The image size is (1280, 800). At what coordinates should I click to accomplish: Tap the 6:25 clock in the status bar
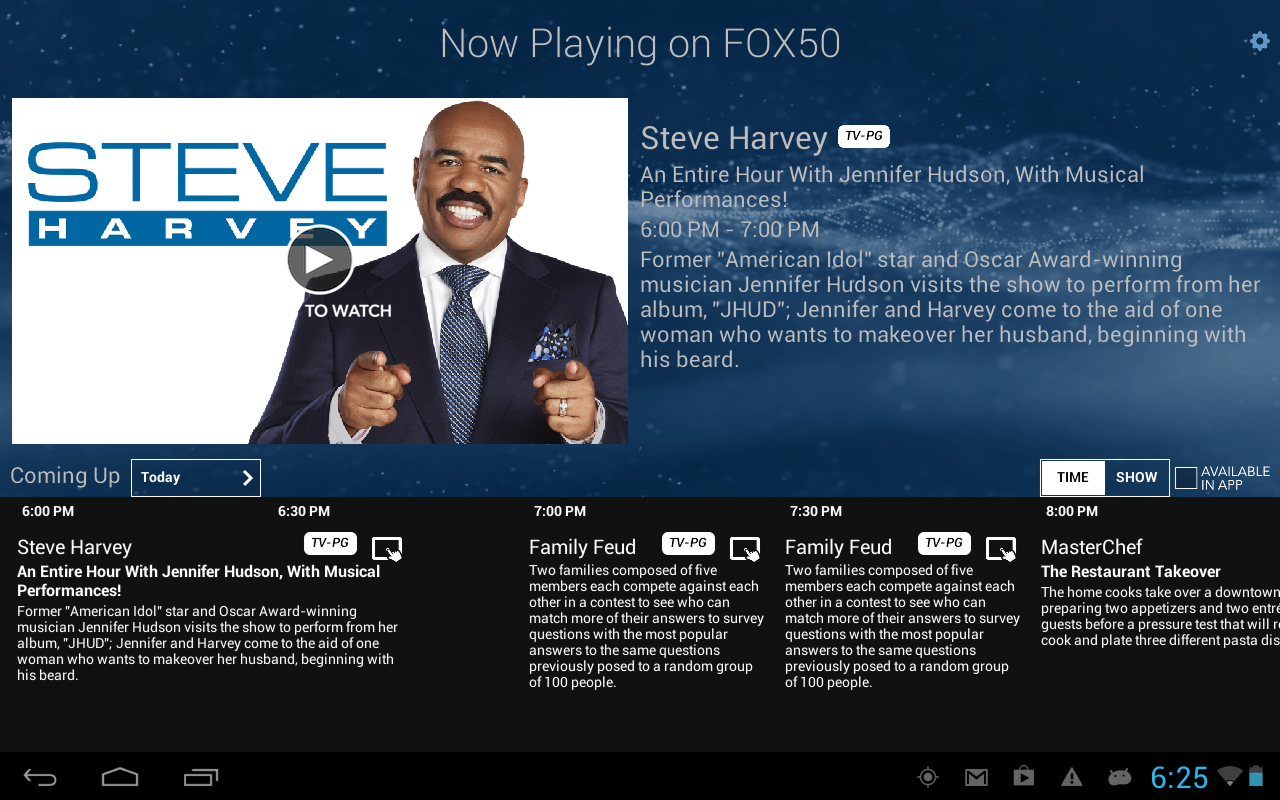[1179, 777]
